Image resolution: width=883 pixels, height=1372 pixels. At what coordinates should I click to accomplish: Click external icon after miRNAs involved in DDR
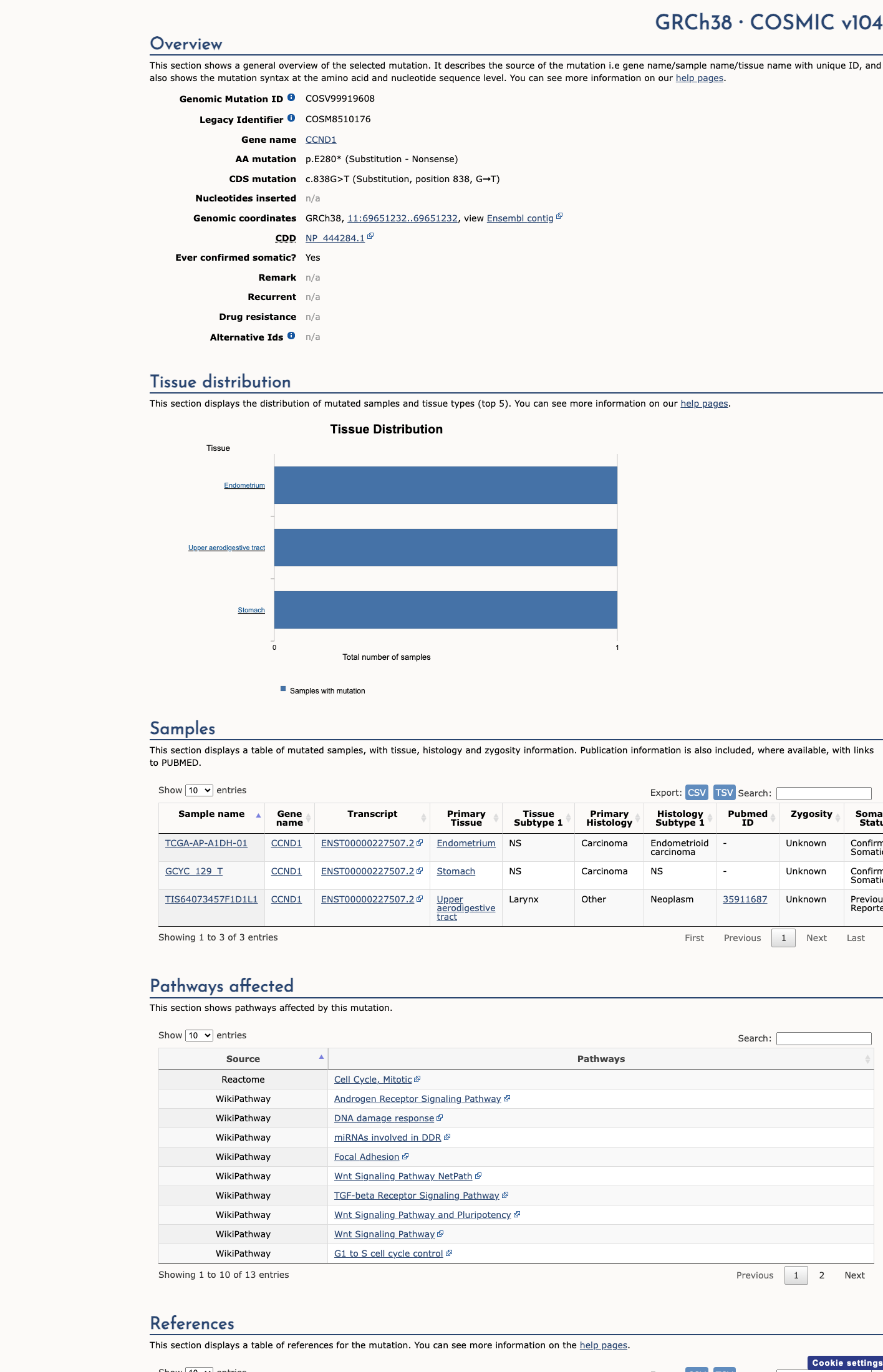coord(447,1137)
